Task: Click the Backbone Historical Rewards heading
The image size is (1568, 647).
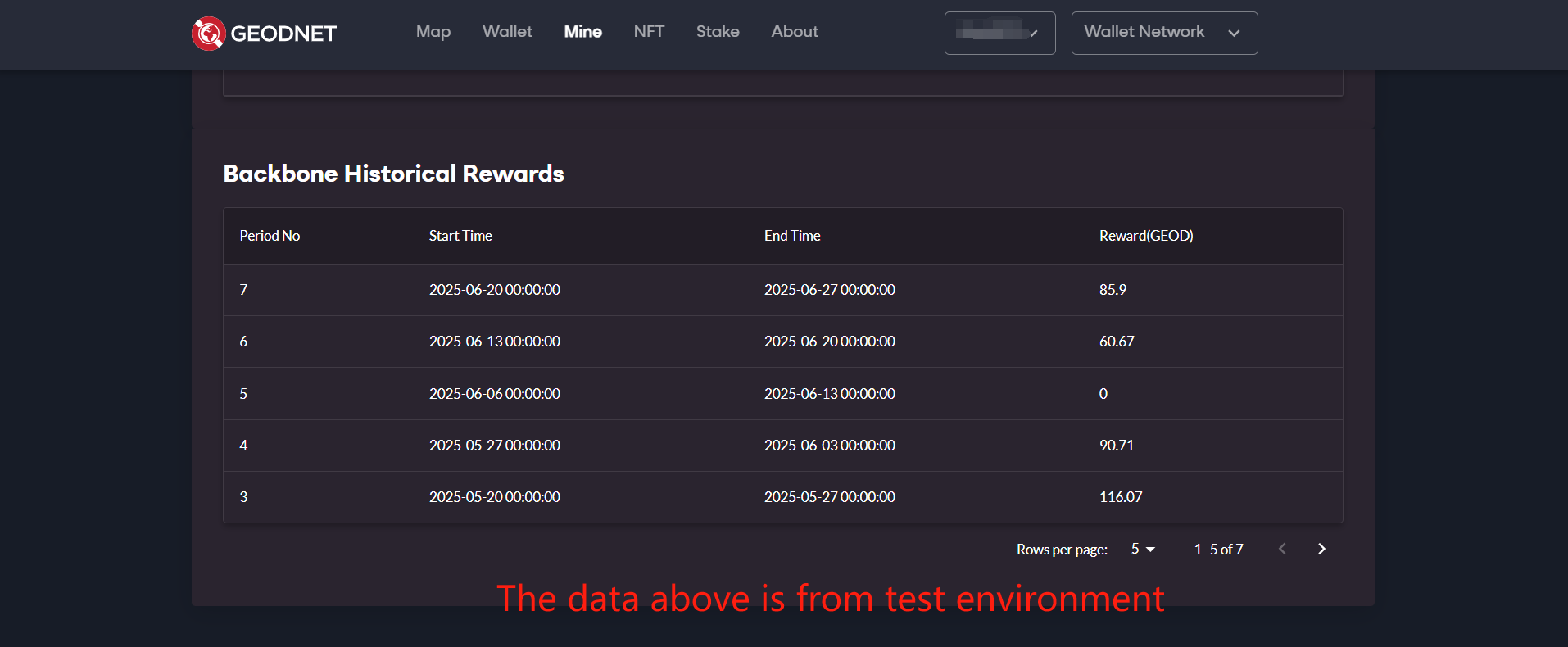Action: tap(393, 174)
